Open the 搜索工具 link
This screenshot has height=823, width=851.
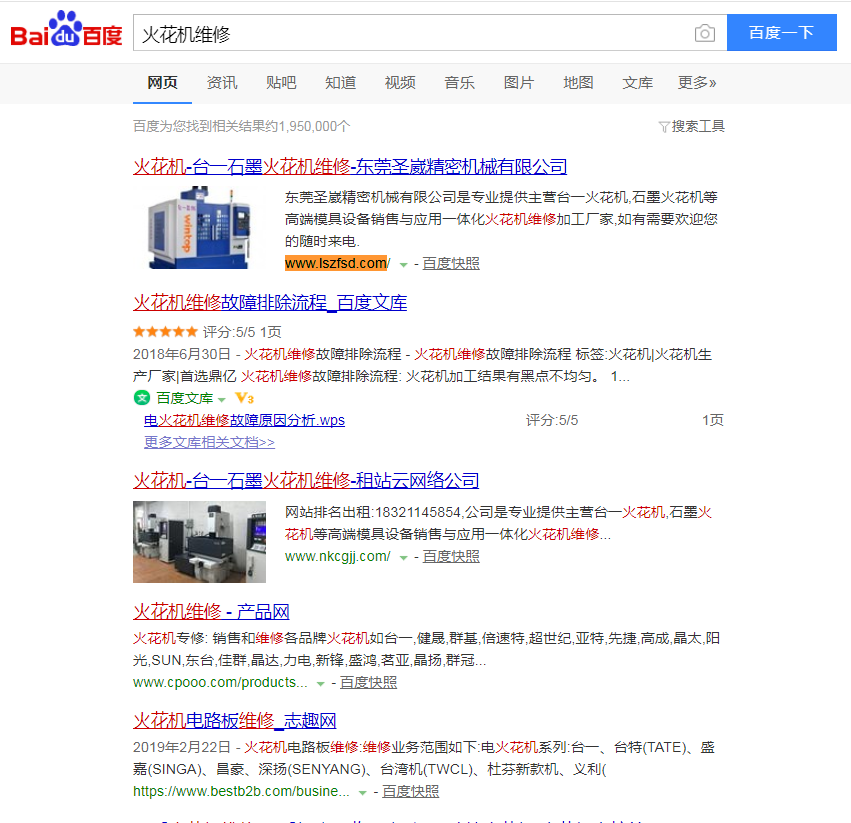(698, 126)
